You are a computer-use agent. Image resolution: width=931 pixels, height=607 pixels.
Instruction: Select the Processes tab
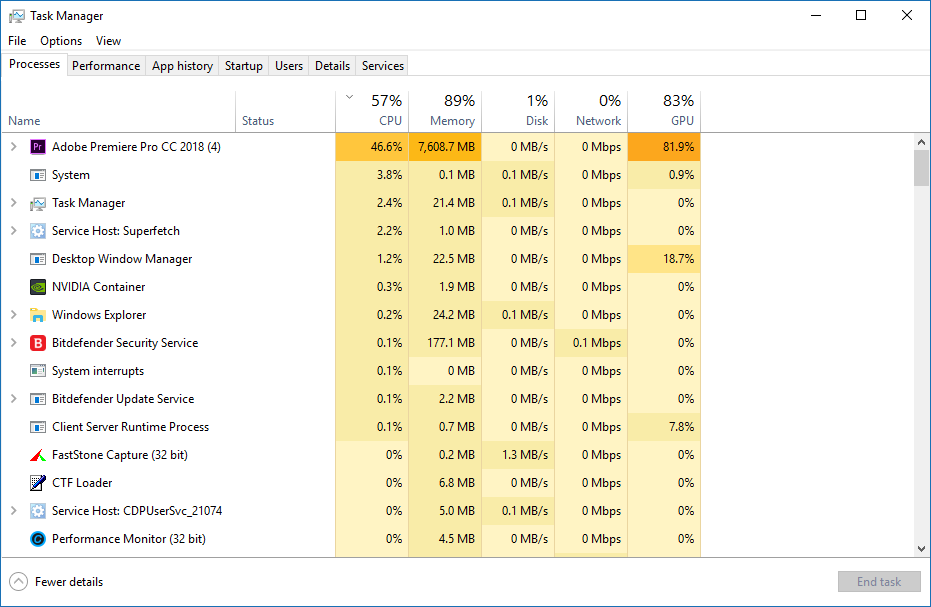click(34, 64)
